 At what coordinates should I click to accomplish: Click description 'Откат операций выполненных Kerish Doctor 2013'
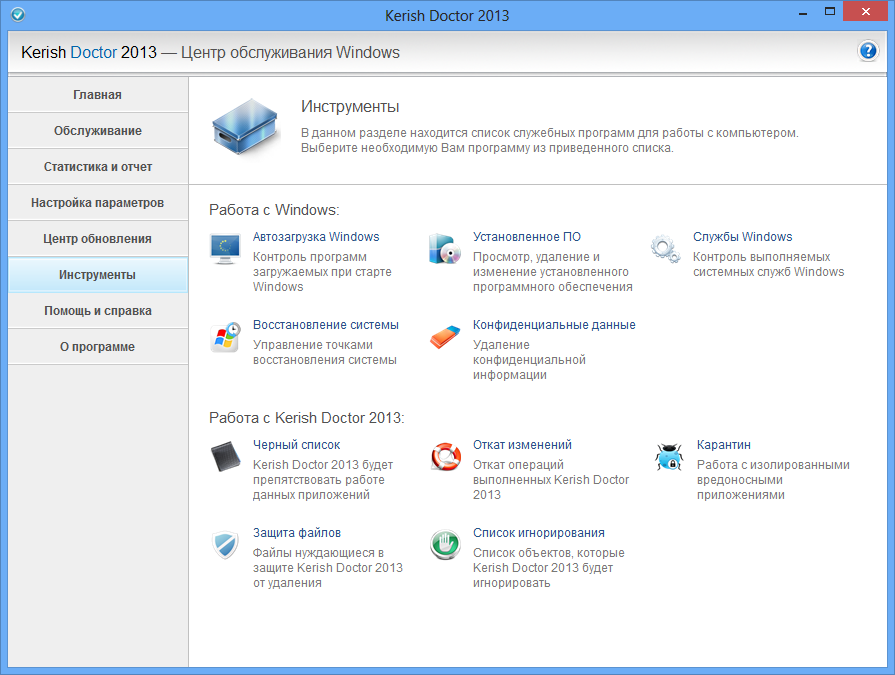[x=551, y=480]
